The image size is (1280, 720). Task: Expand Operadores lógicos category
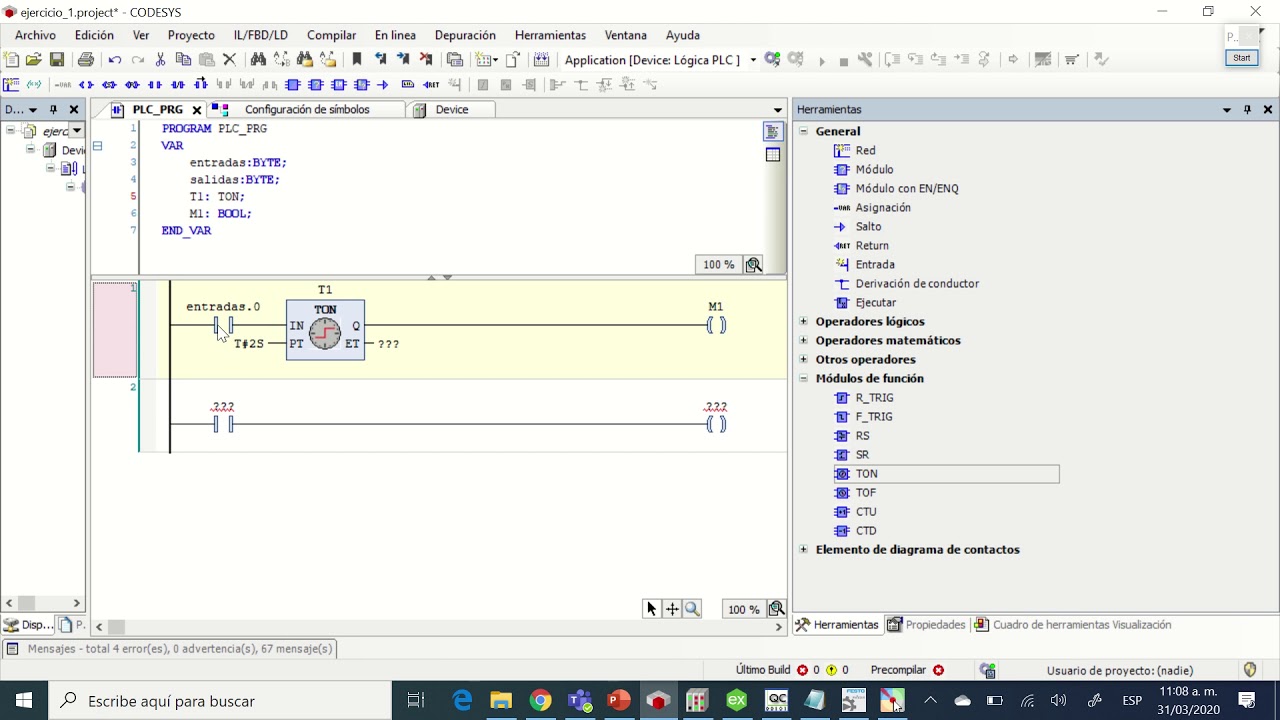[x=803, y=322]
